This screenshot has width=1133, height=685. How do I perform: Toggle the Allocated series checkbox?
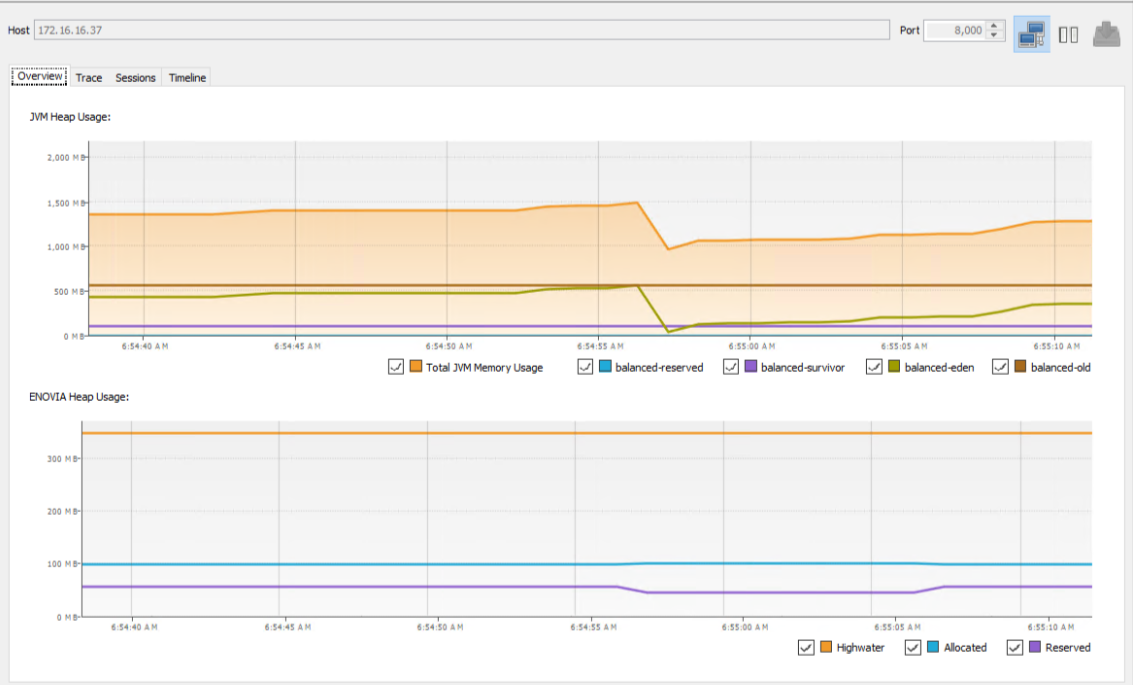coord(913,647)
